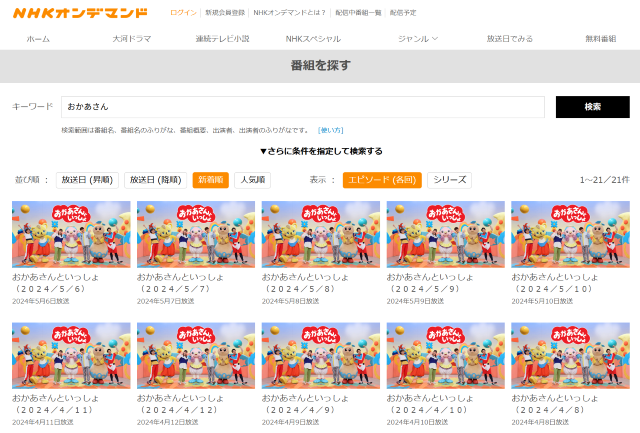The height and width of the screenshot is (433, 640).
Task: Open the 放送日でみる menu item
Action: click(x=509, y=39)
